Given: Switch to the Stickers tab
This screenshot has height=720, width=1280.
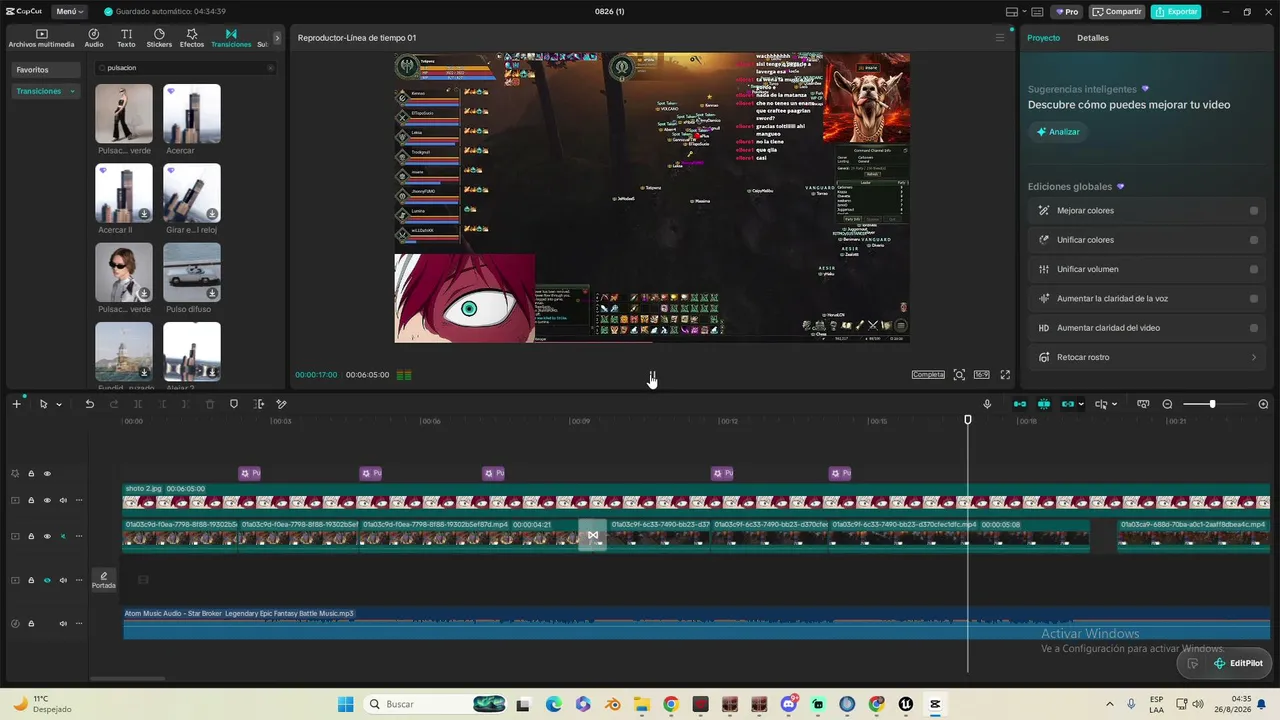Looking at the screenshot, I should (159, 38).
